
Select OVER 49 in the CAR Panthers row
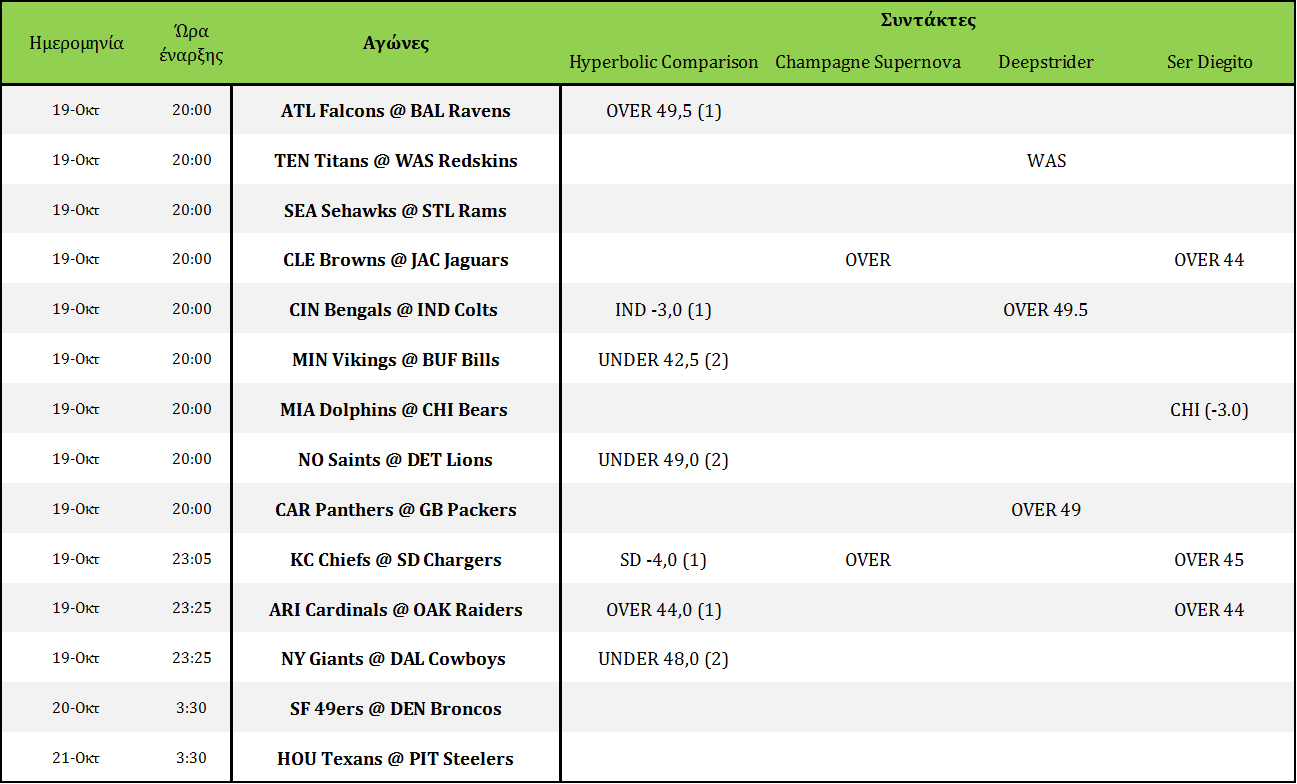click(x=1046, y=510)
